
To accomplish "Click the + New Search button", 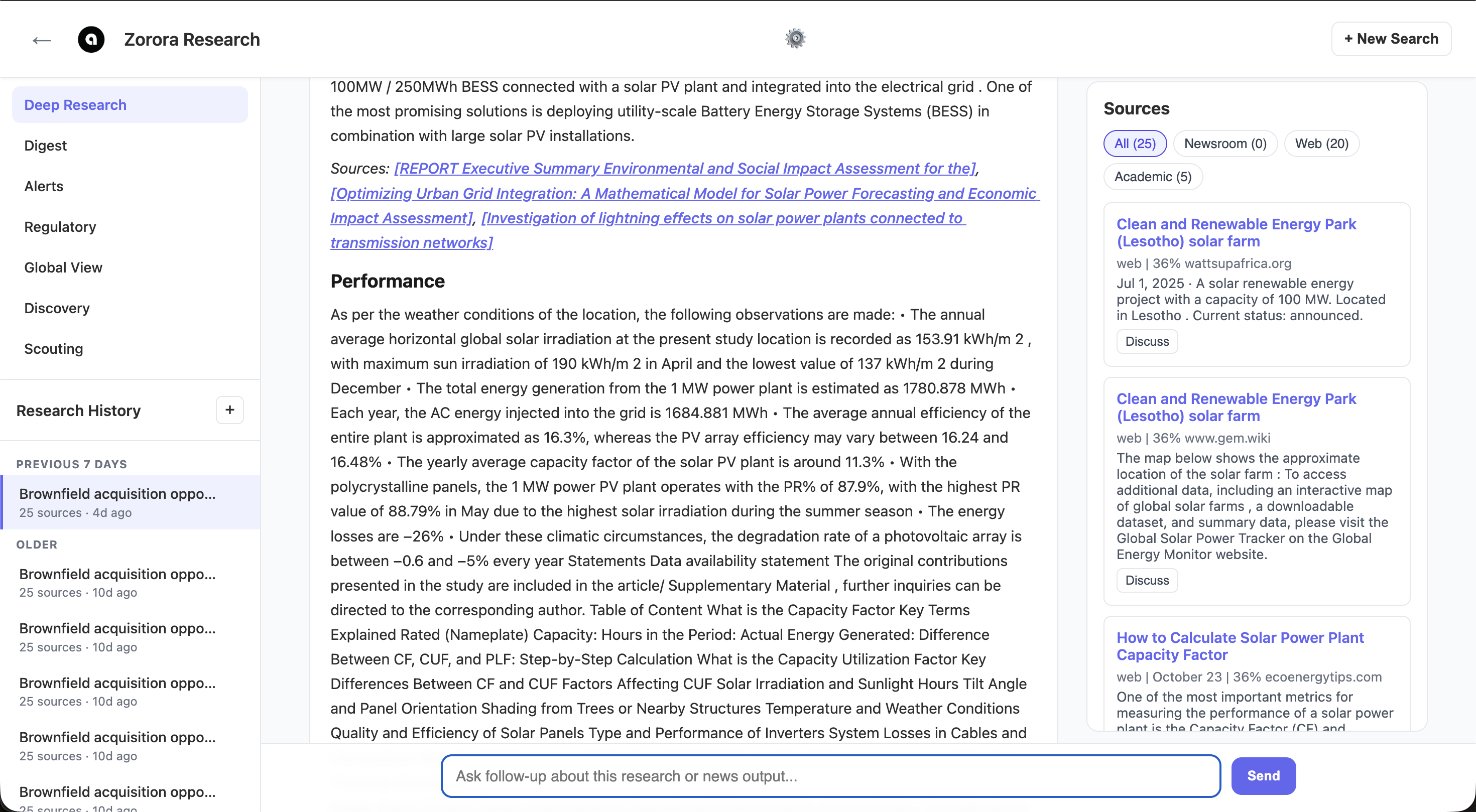I will pos(1391,39).
